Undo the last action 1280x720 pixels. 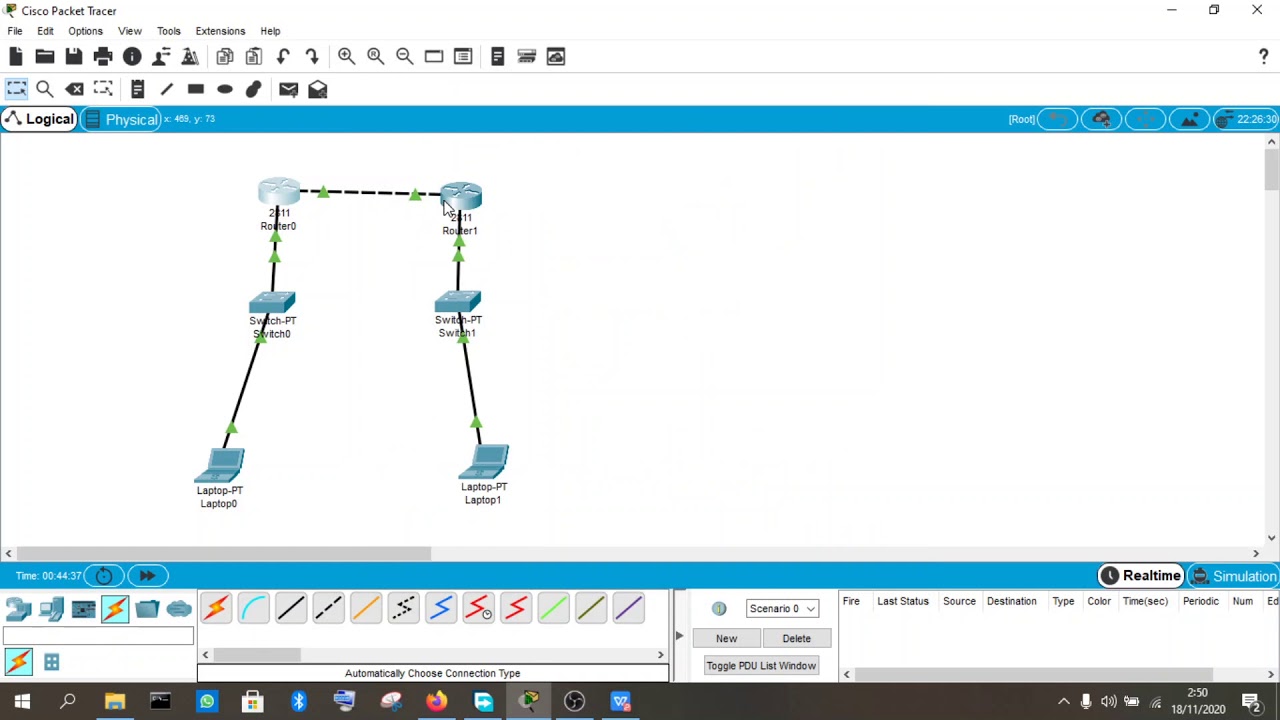click(x=283, y=57)
